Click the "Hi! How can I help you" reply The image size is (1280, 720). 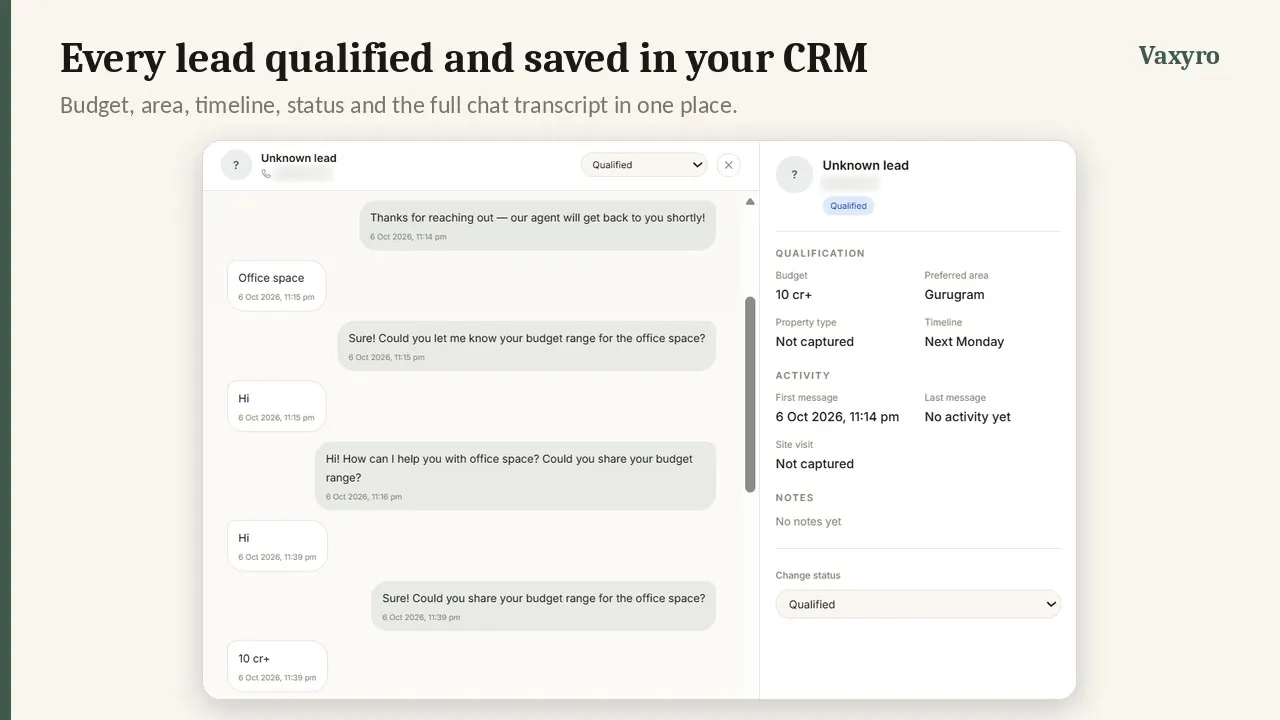click(516, 476)
